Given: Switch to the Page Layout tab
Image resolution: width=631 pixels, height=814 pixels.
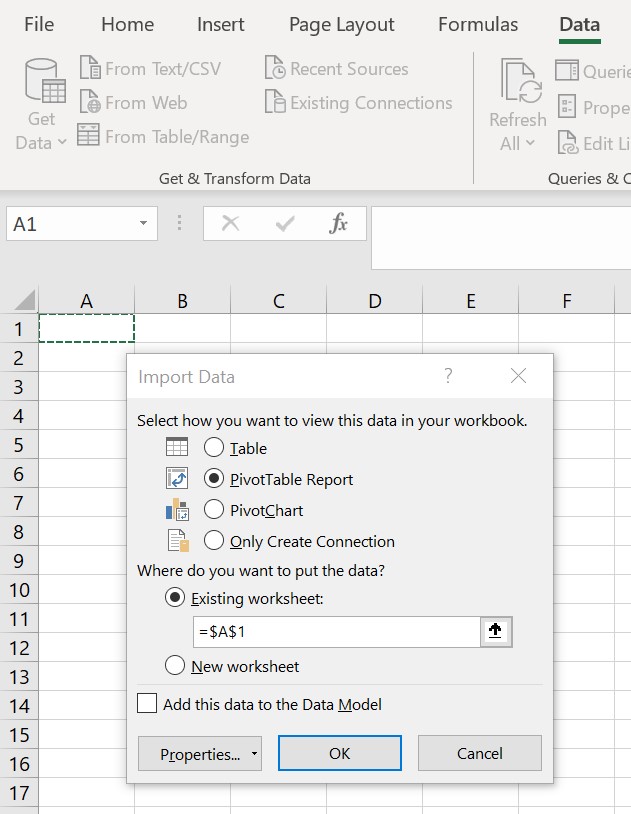Looking at the screenshot, I should tap(342, 25).
